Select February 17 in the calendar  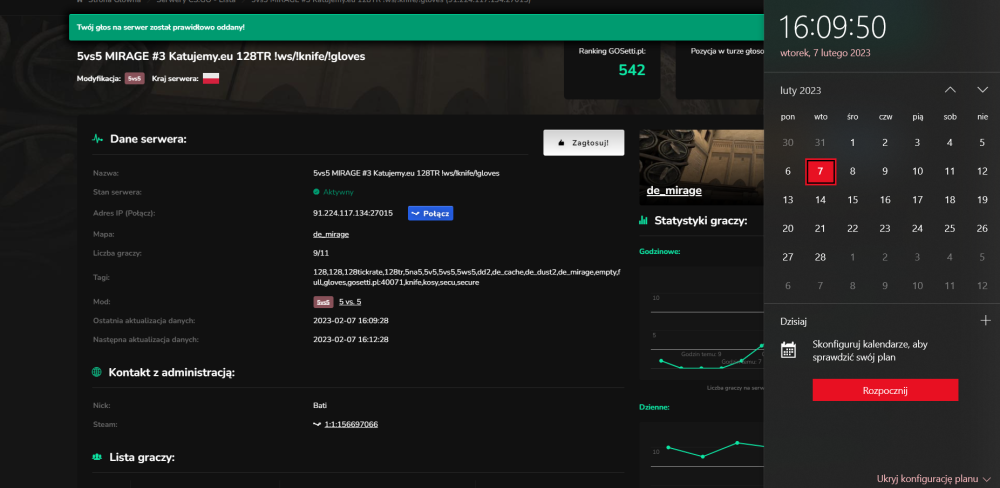click(x=917, y=200)
